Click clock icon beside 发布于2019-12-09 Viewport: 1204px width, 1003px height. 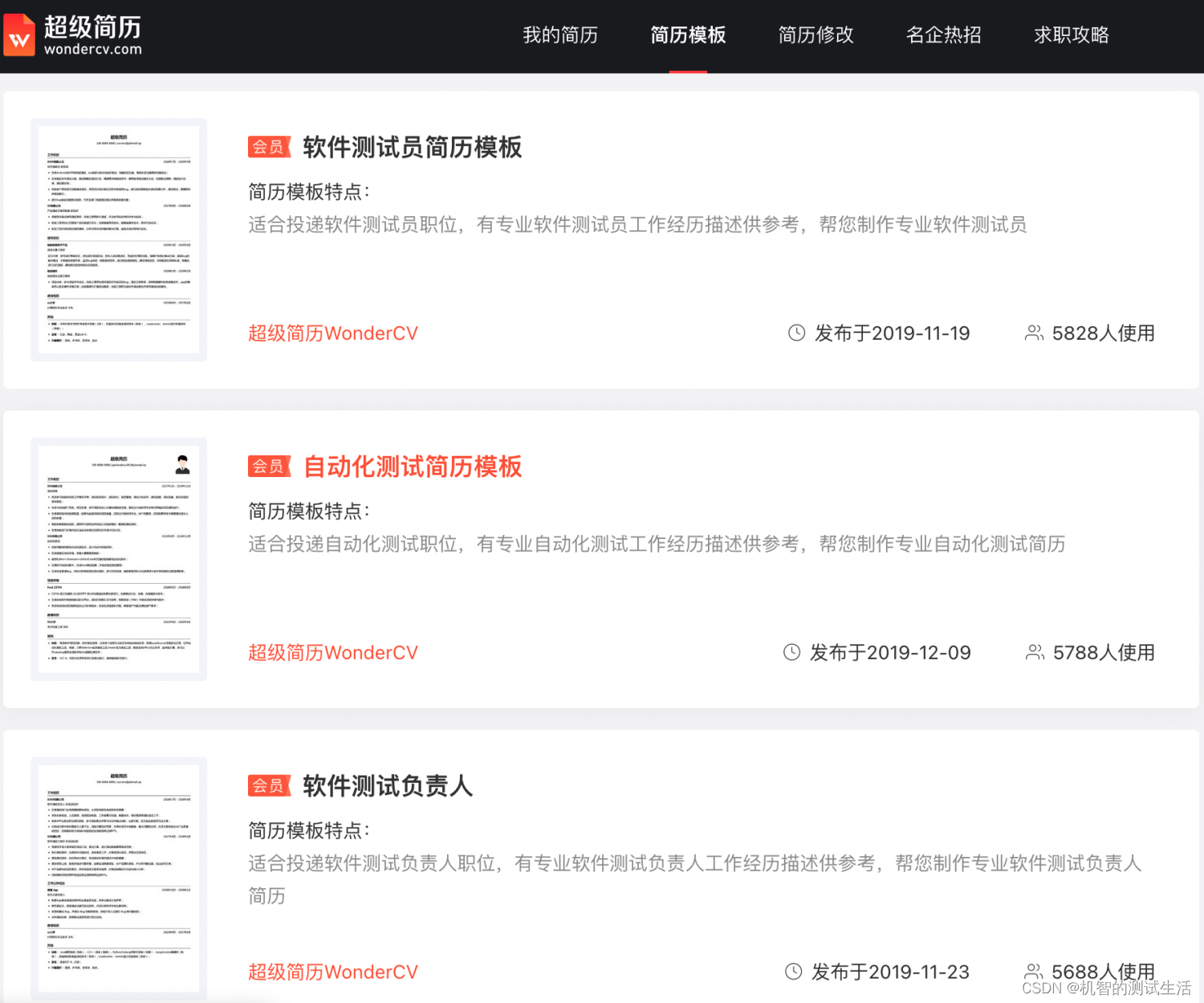click(791, 652)
